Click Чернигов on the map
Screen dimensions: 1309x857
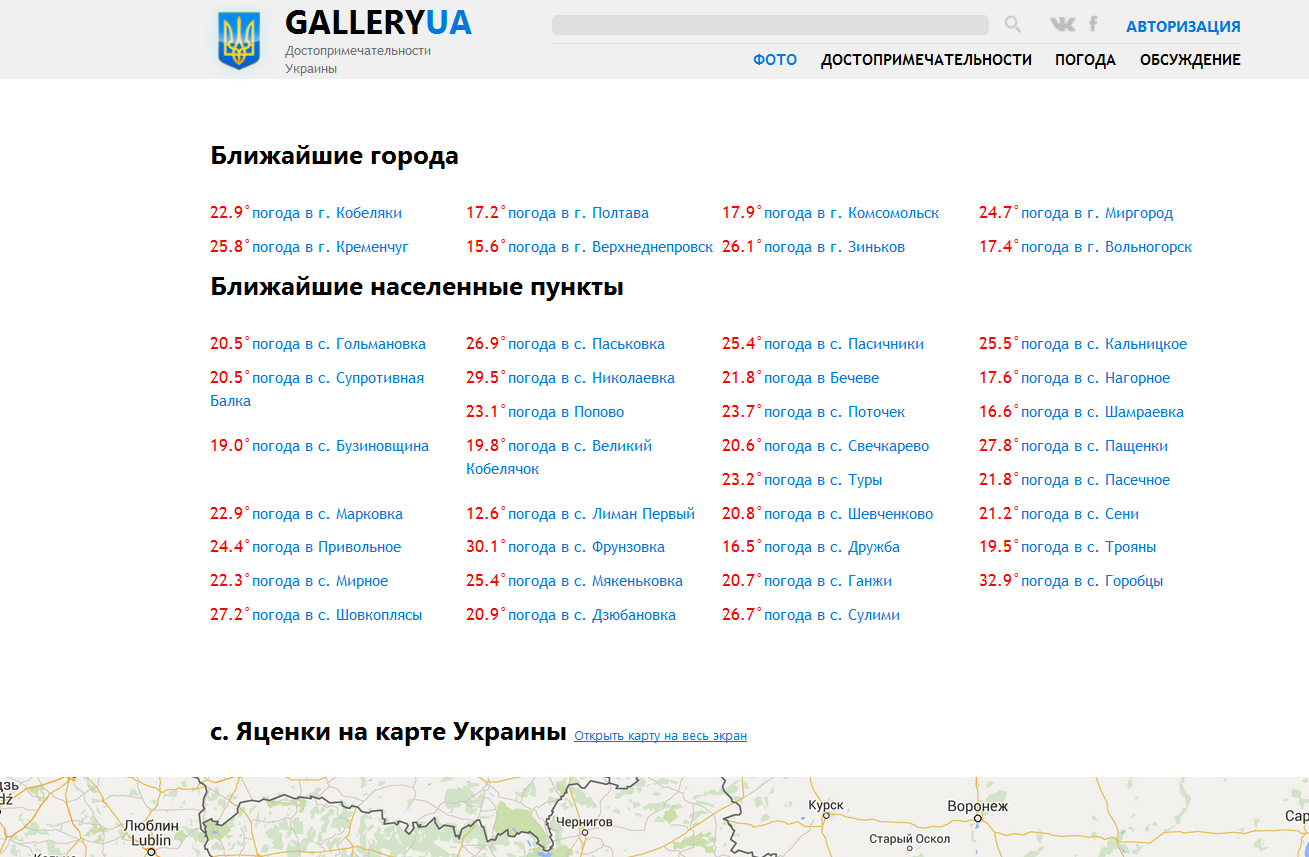coord(583,821)
